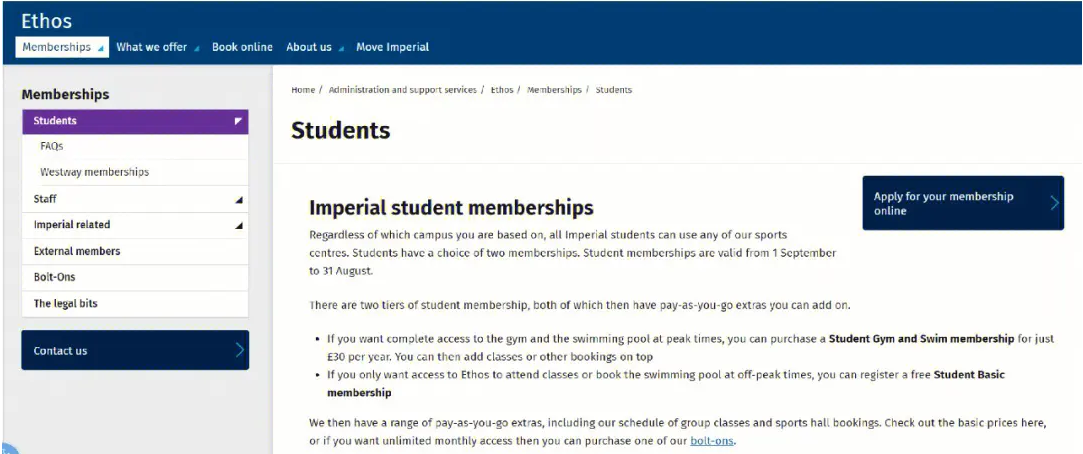Follow the bolt-ons hyperlink in the paragraph

coord(712,440)
